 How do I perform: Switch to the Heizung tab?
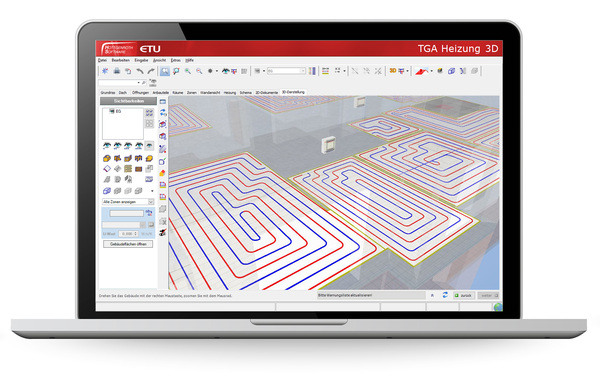(x=230, y=93)
